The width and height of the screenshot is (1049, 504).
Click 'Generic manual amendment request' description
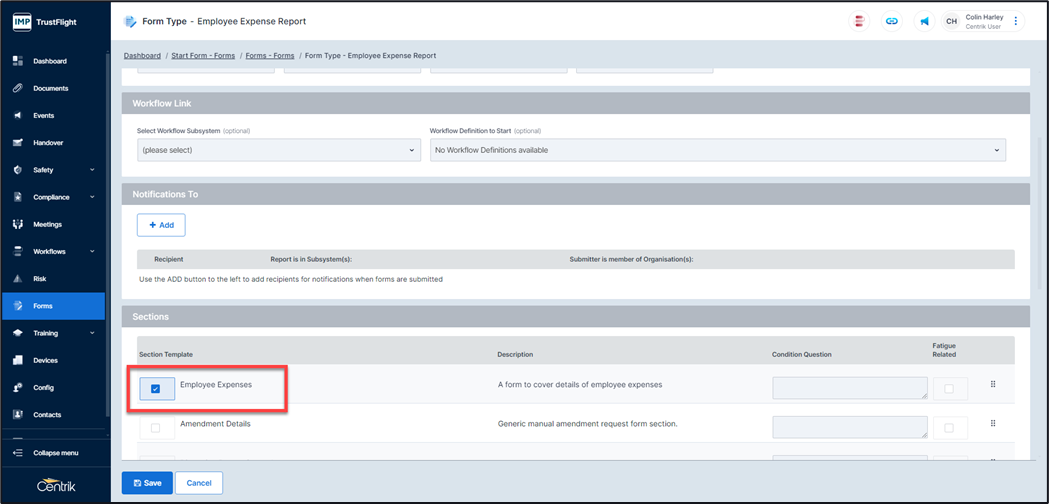click(588, 424)
